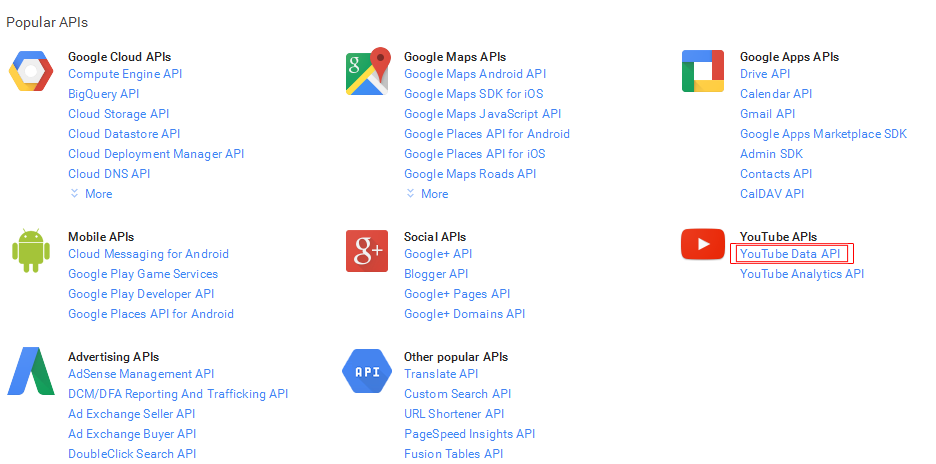This screenshot has width=936, height=464.
Task: Click the Google Apps square icon
Action: (702, 72)
